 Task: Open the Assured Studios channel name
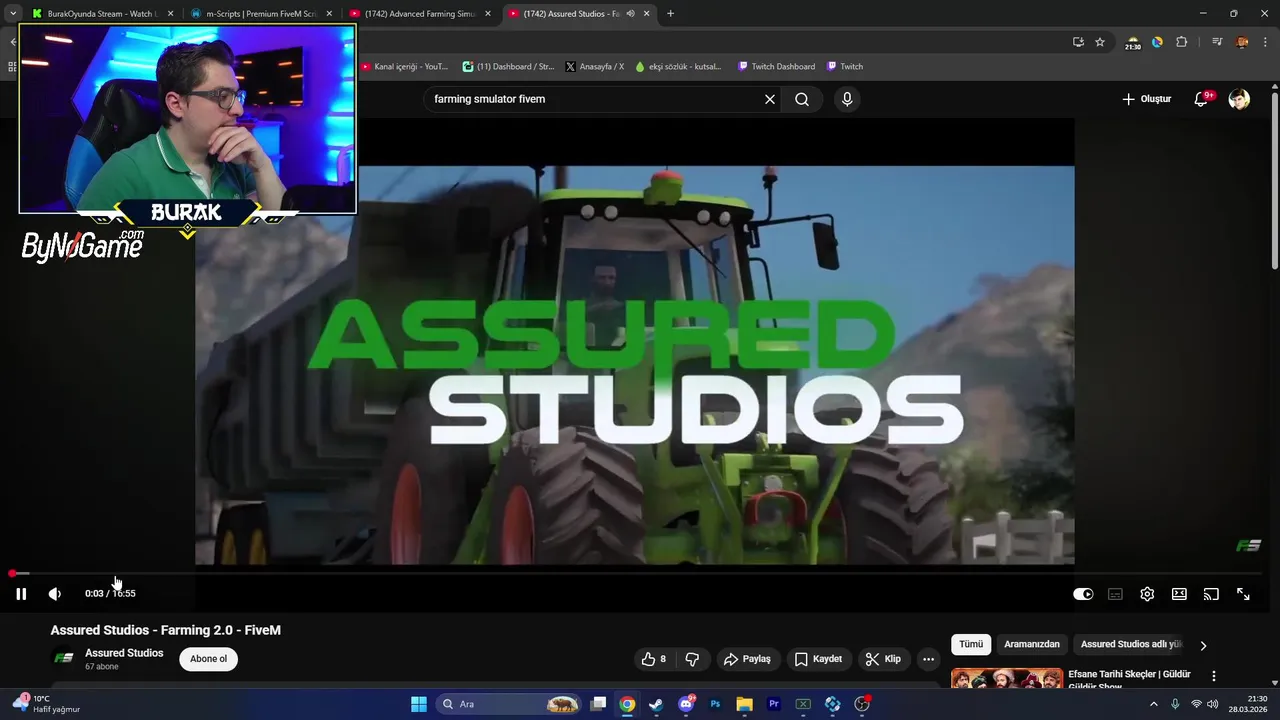click(x=124, y=653)
